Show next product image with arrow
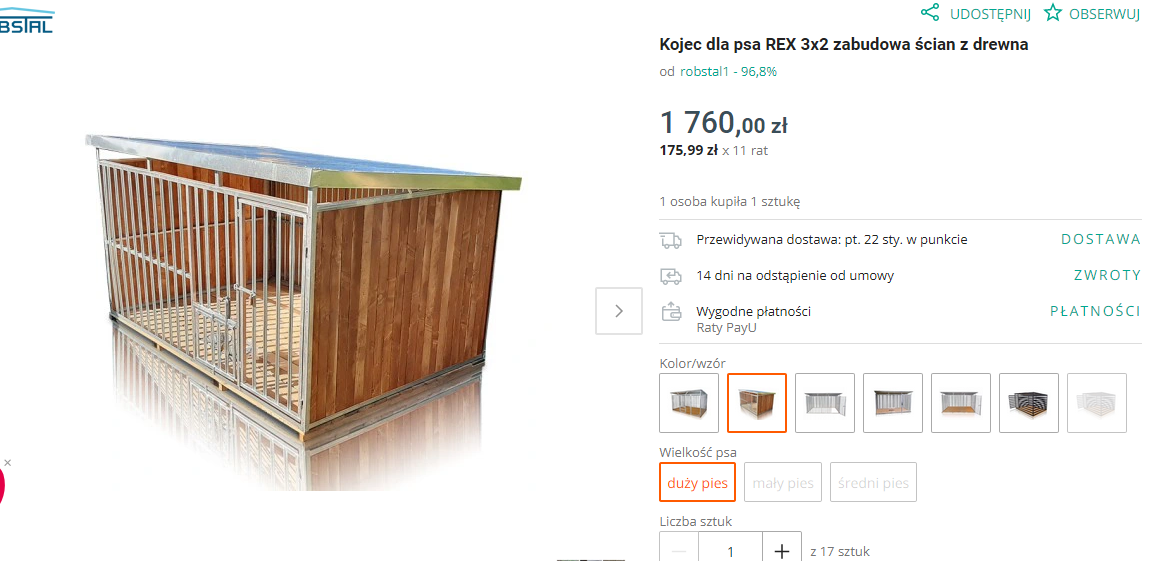 [618, 311]
